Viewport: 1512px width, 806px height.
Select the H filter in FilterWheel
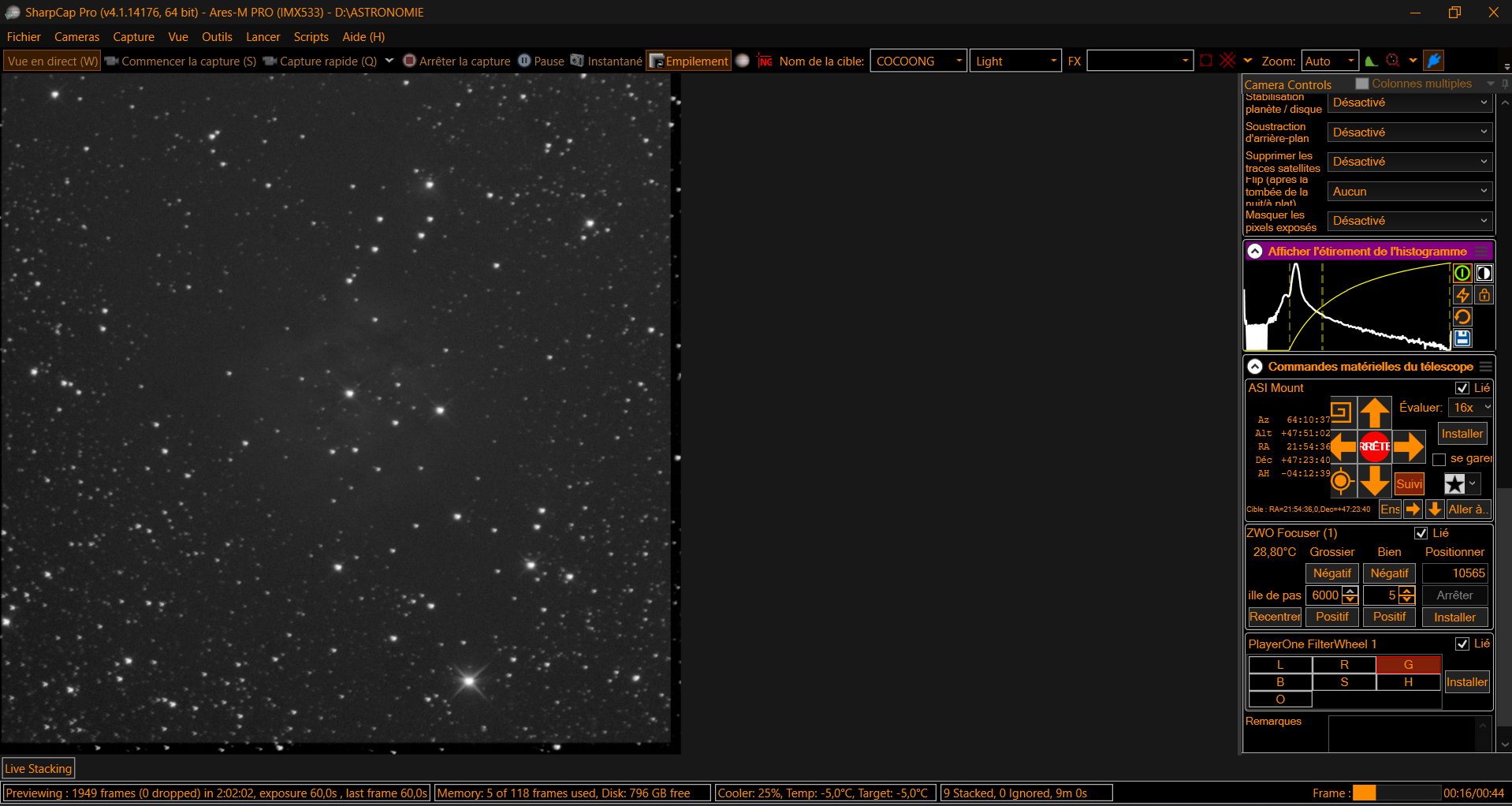[x=1408, y=682]
